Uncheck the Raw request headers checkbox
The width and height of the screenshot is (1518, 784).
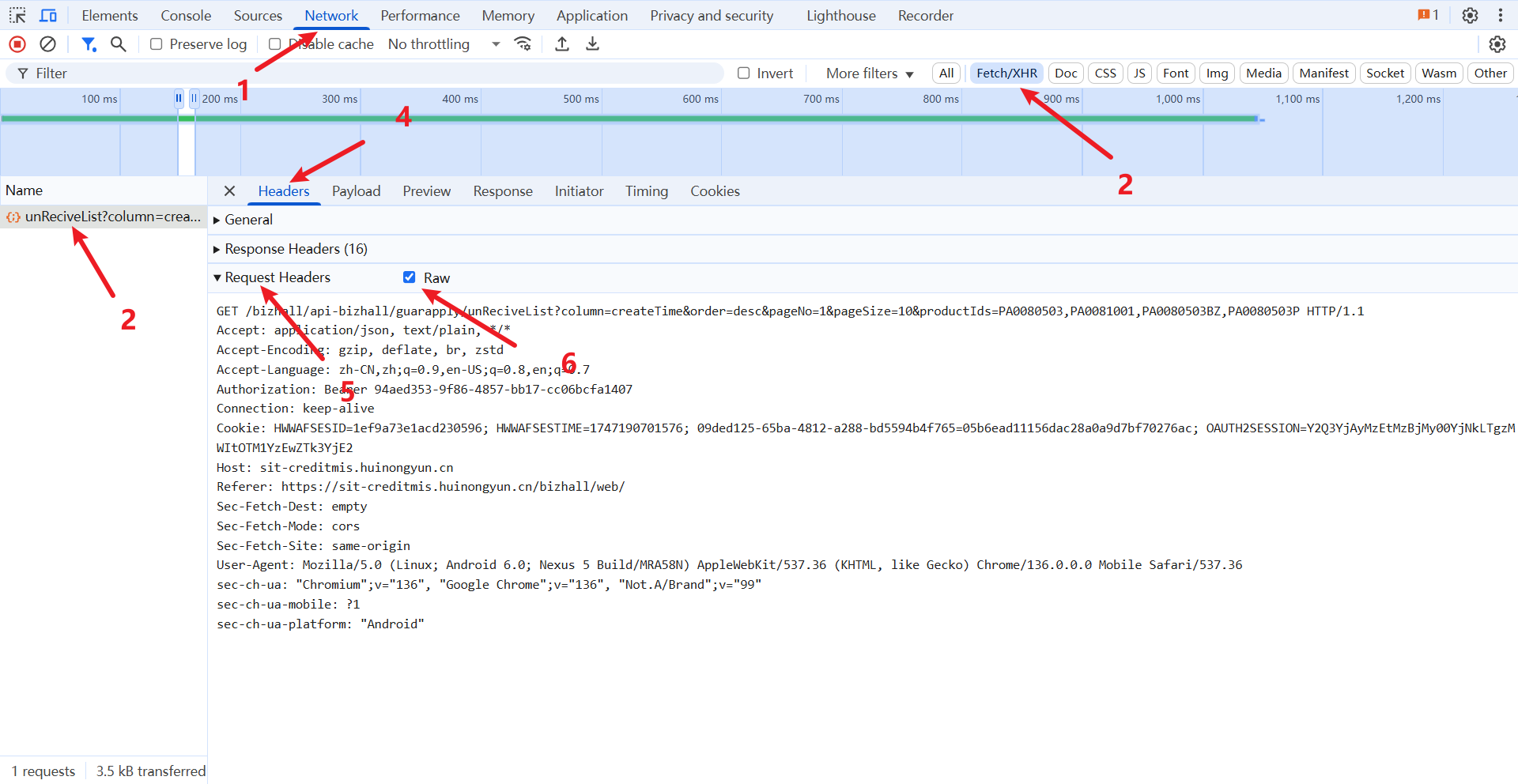[x=410, y=277]
